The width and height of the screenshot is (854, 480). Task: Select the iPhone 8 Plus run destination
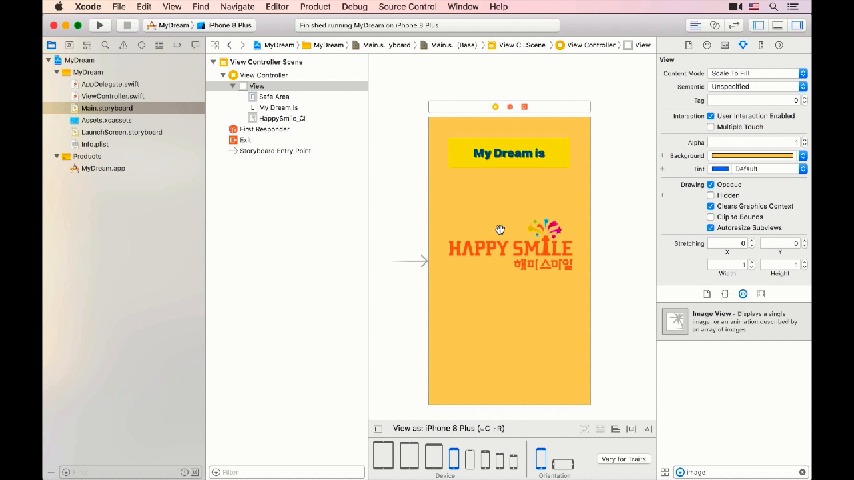pyautogui.click(x=225, y=25)
